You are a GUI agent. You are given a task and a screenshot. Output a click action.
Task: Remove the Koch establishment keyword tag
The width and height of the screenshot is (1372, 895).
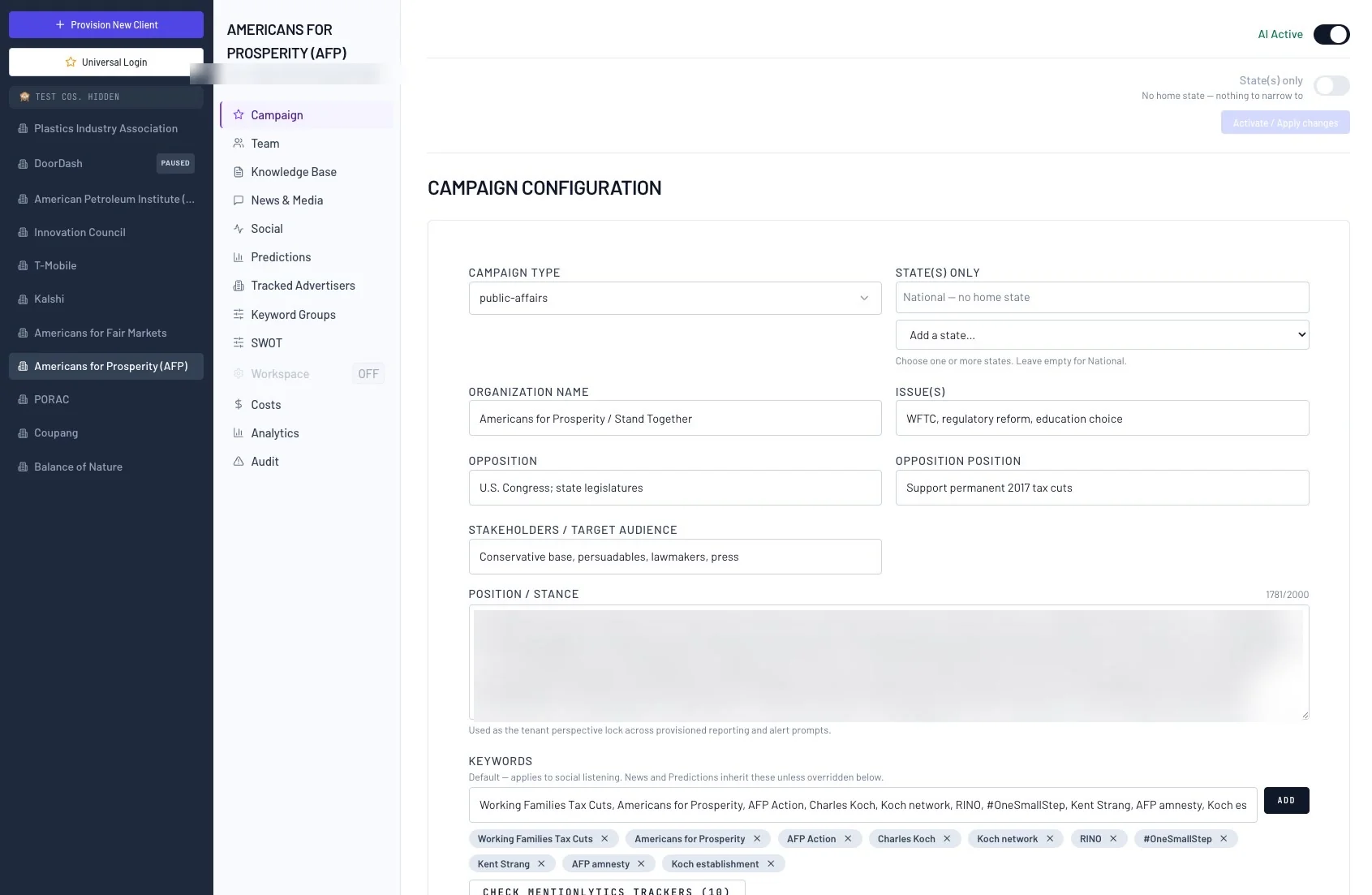(771, 864)
